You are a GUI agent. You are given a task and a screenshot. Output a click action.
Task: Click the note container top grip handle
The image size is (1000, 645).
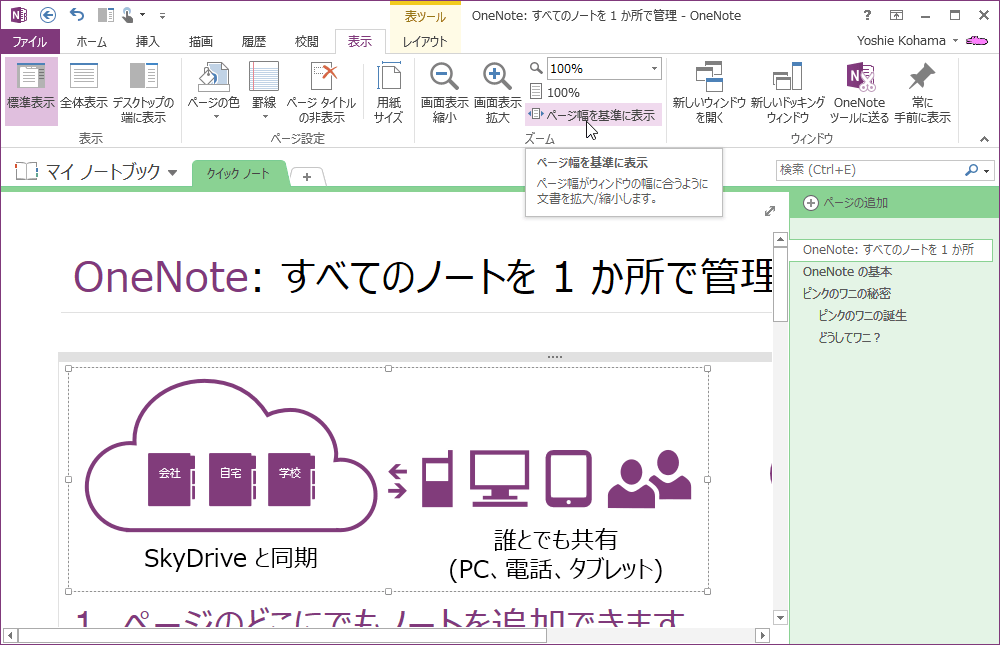coord(554,357)
